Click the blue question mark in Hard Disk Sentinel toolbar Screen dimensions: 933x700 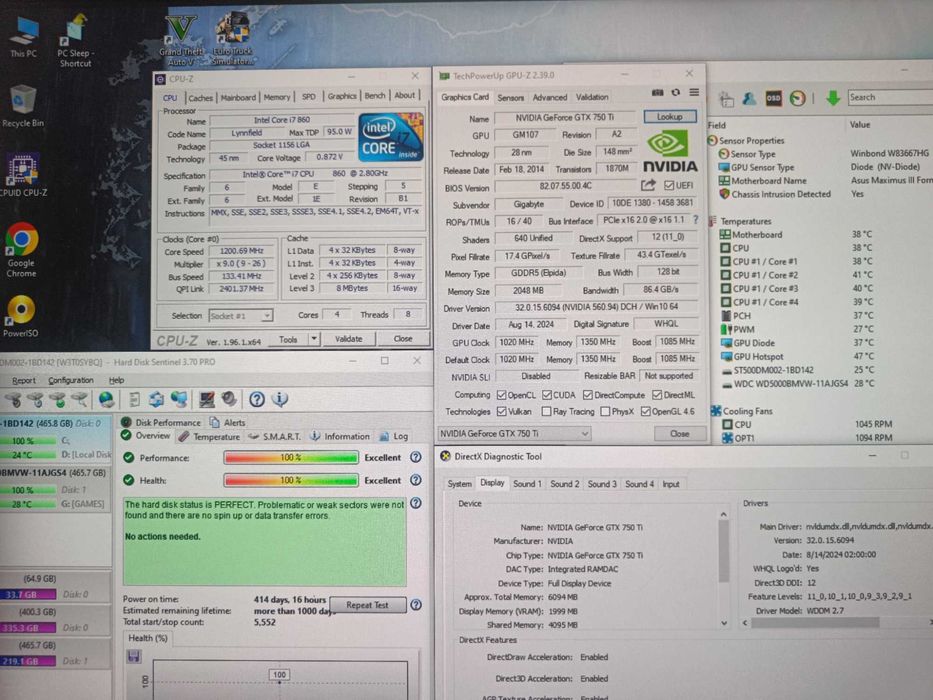256,399
